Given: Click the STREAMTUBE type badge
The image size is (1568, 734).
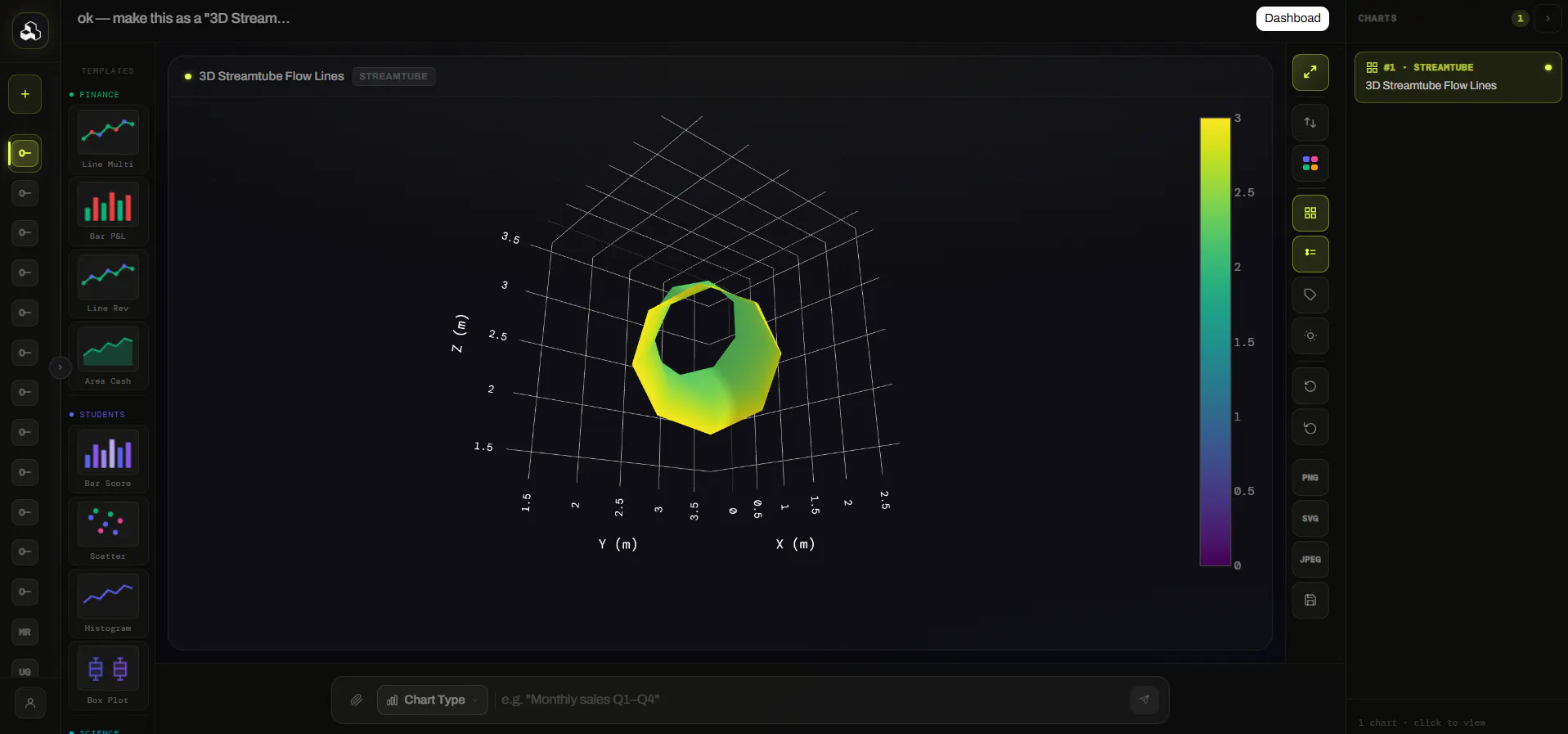Looking at the screenshot, I should tap(393, 76).
